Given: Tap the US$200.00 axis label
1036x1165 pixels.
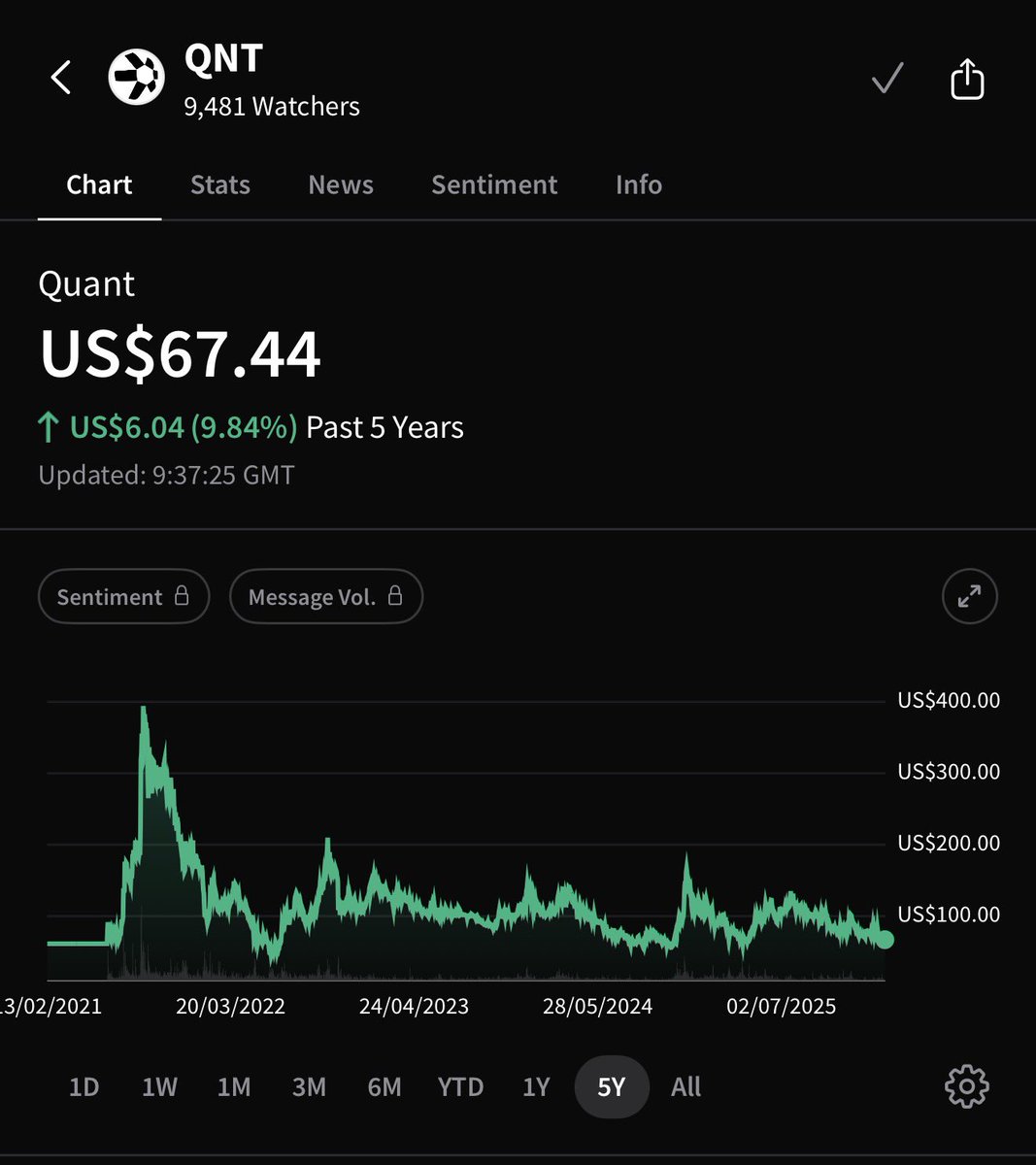Looking at the screenshot, I should click(x=949, y=843).
